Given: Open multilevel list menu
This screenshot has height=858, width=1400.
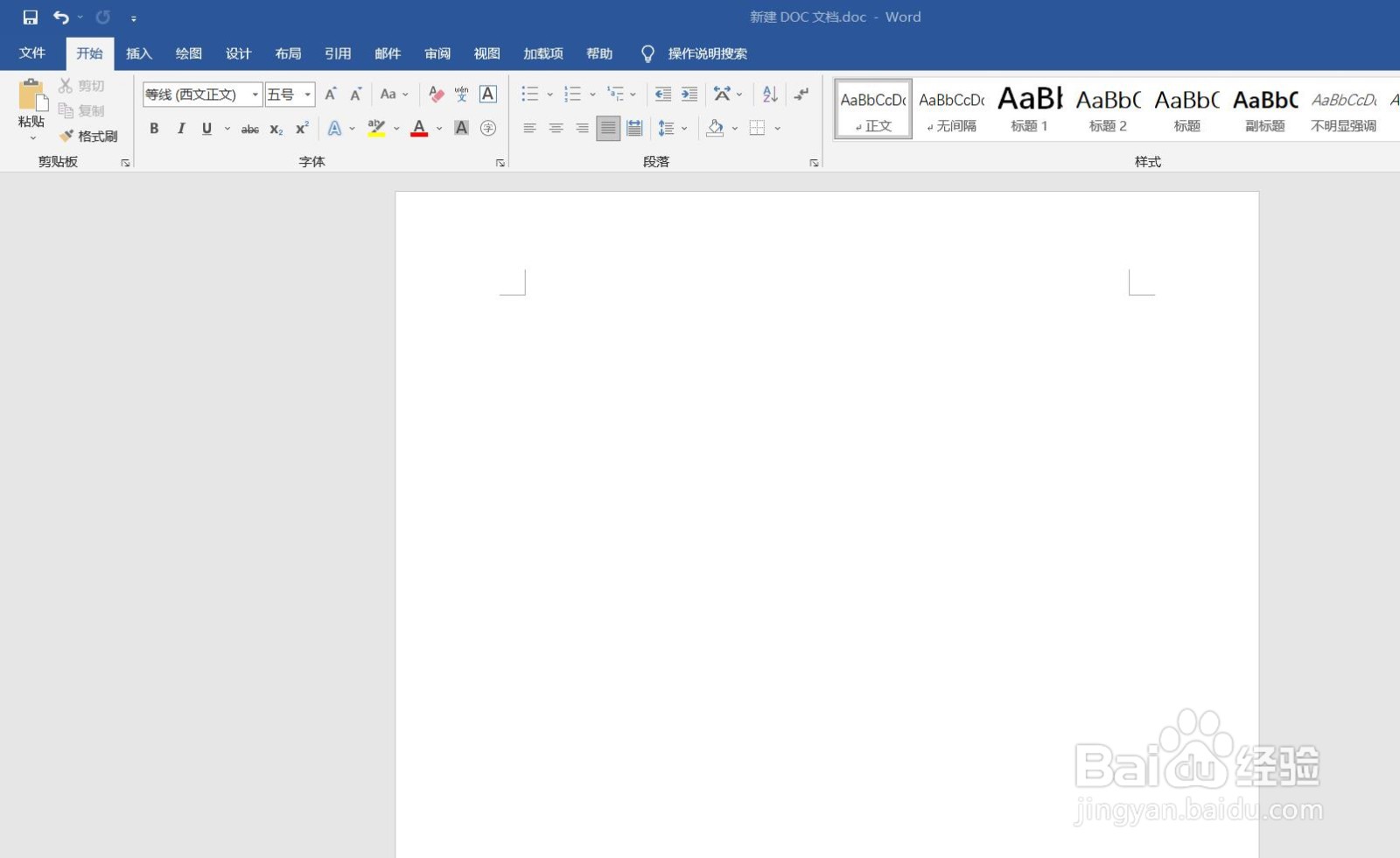Looking at the screenshot, I should click(621, 95).
